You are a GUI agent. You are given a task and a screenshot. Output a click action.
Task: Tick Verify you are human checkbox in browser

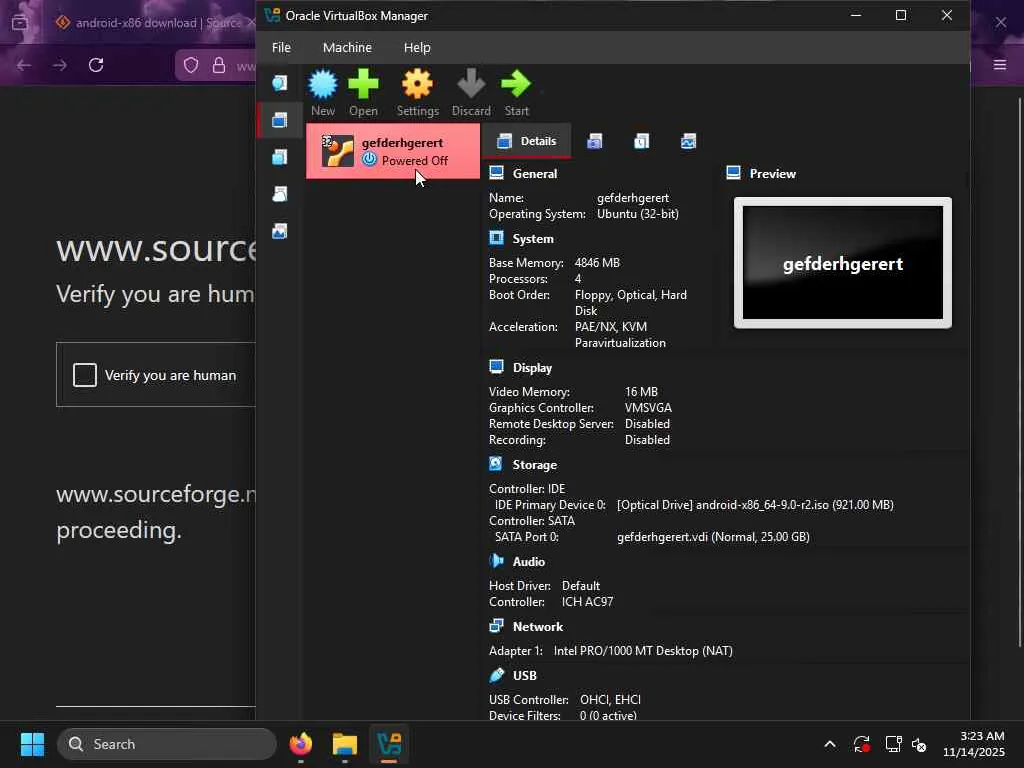click(85, 376)
